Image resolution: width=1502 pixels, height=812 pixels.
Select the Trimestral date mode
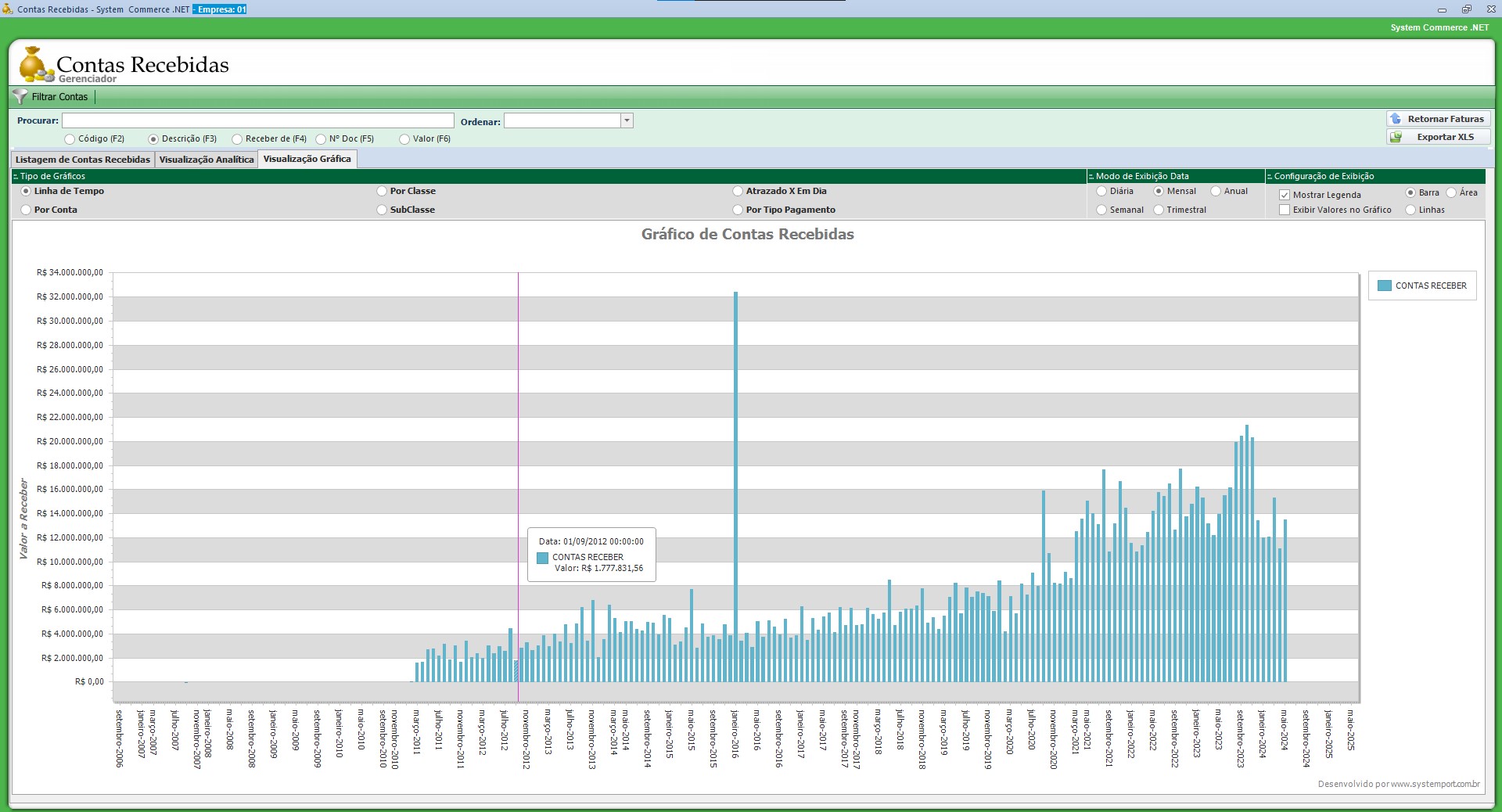point(1159,210)
